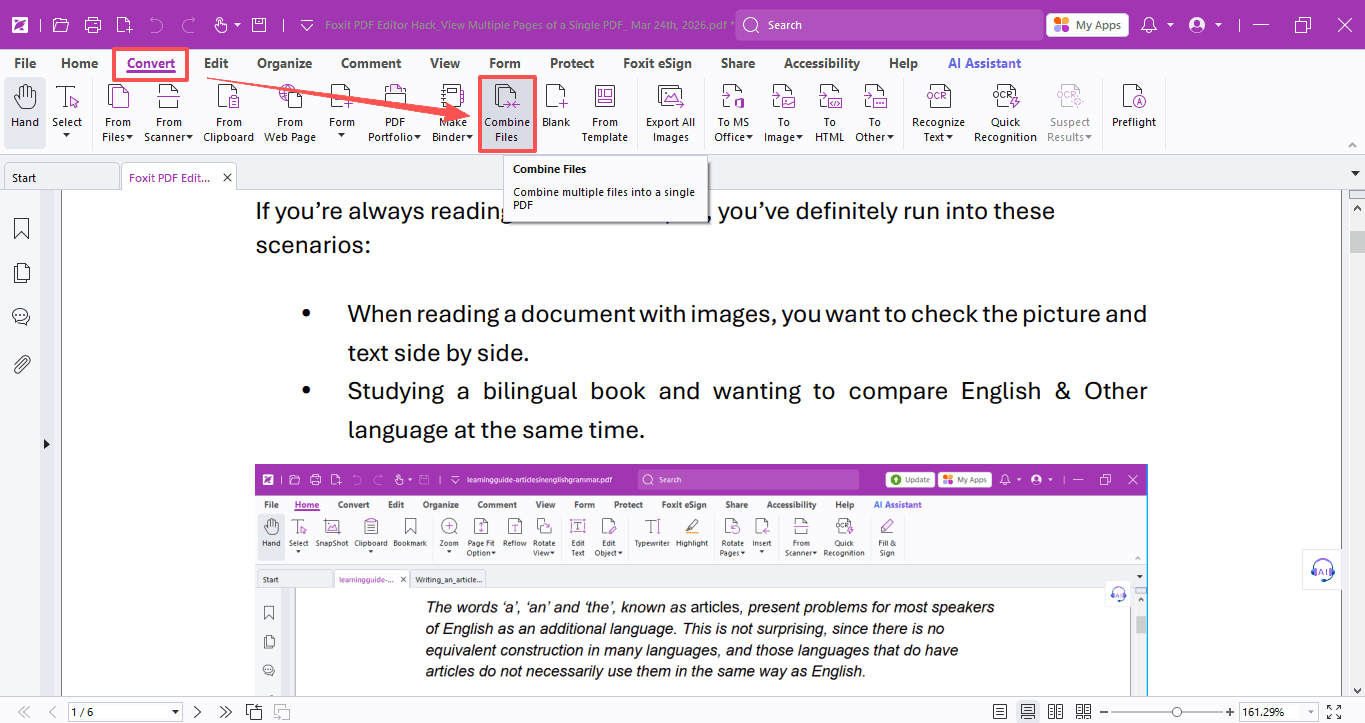Screen dimensions: 1365x723
Task: Switch to continuous page view mode
Action: click(x=1027, y=712)
